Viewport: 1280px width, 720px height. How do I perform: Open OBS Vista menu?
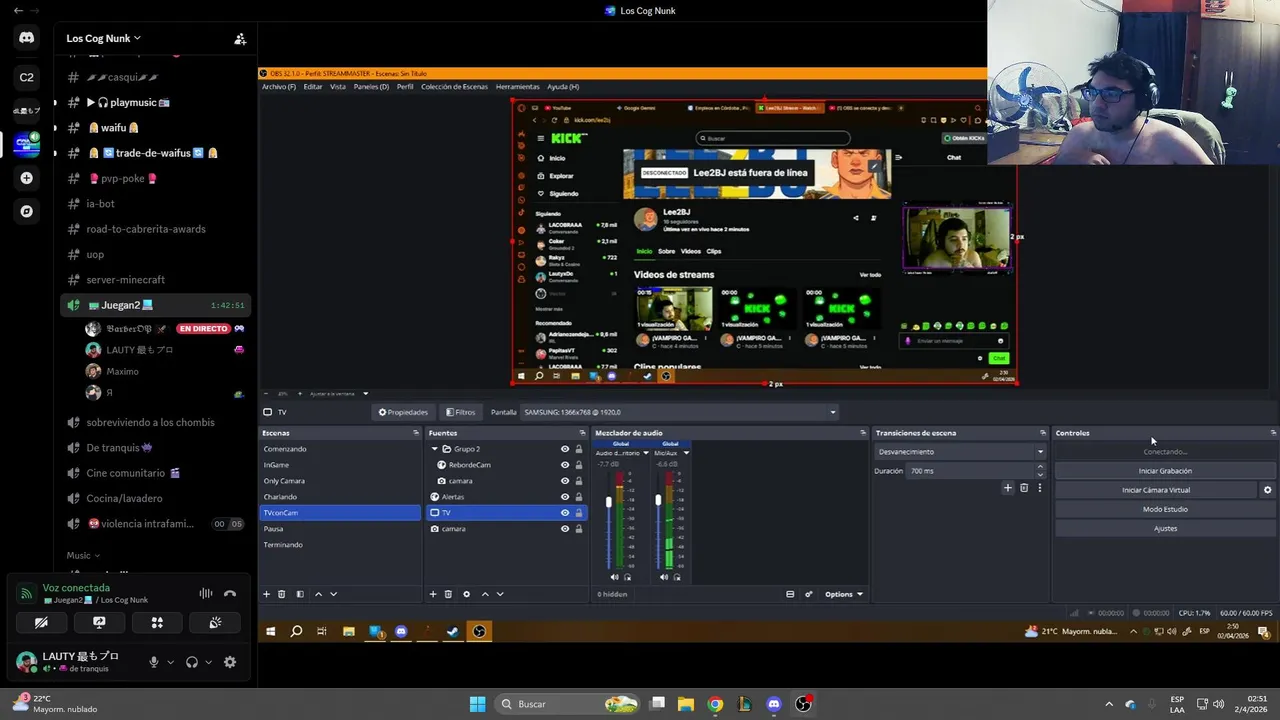338,87
